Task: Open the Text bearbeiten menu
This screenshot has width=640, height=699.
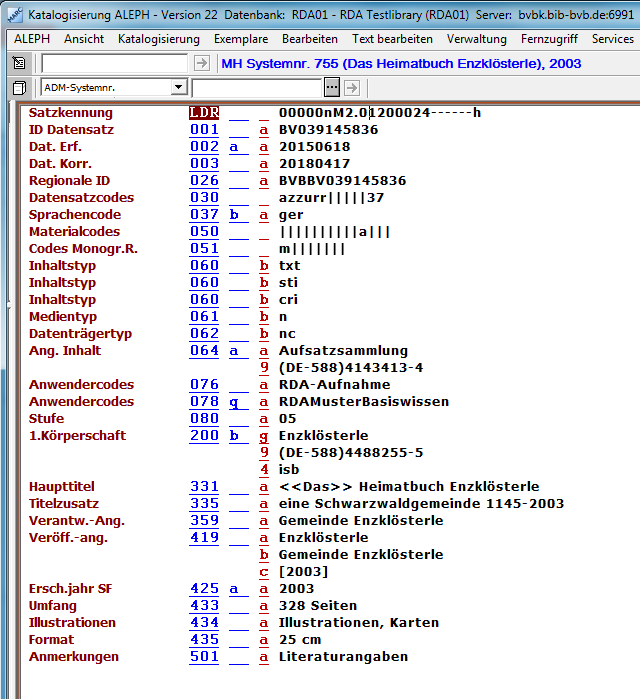Action: pos(392,39)
